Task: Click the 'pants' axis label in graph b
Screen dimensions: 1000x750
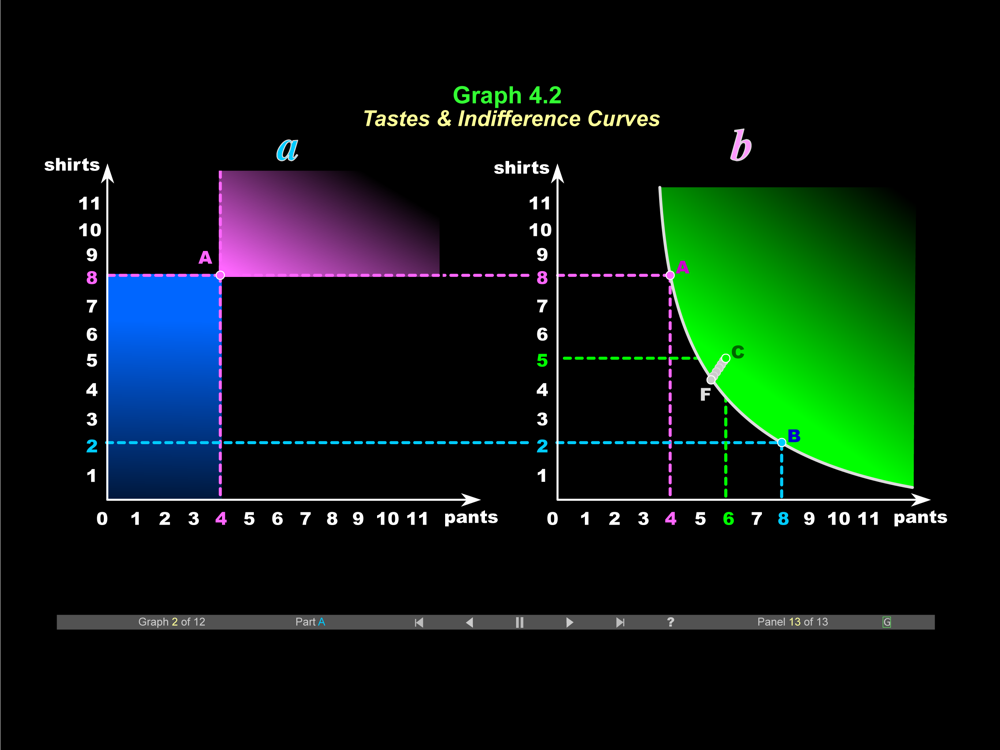Action: [920, 517]
